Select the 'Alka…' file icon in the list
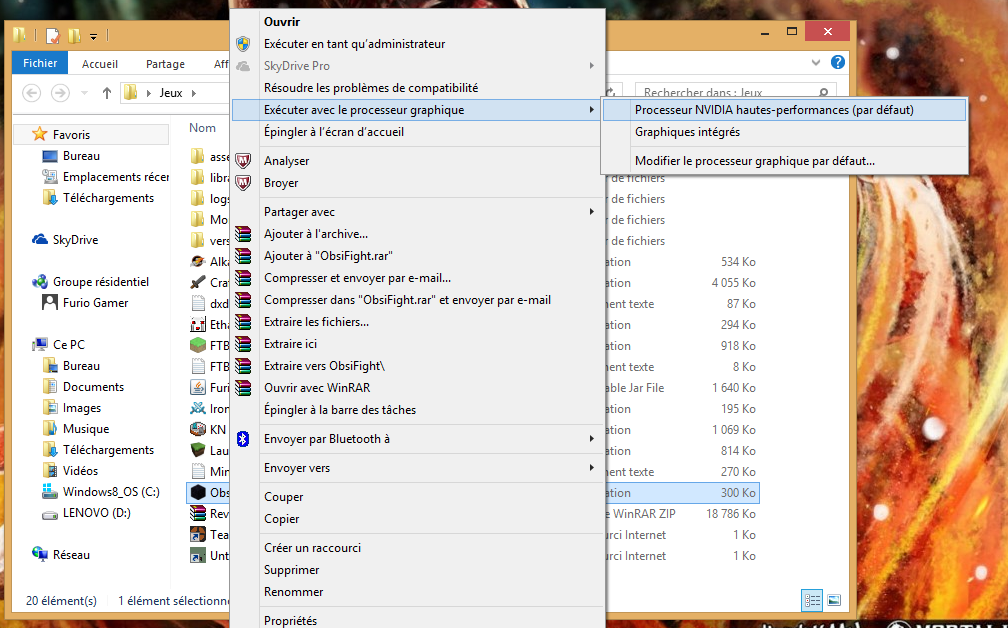This screenshot has width=1008, height=628. (x=198, y=262)
